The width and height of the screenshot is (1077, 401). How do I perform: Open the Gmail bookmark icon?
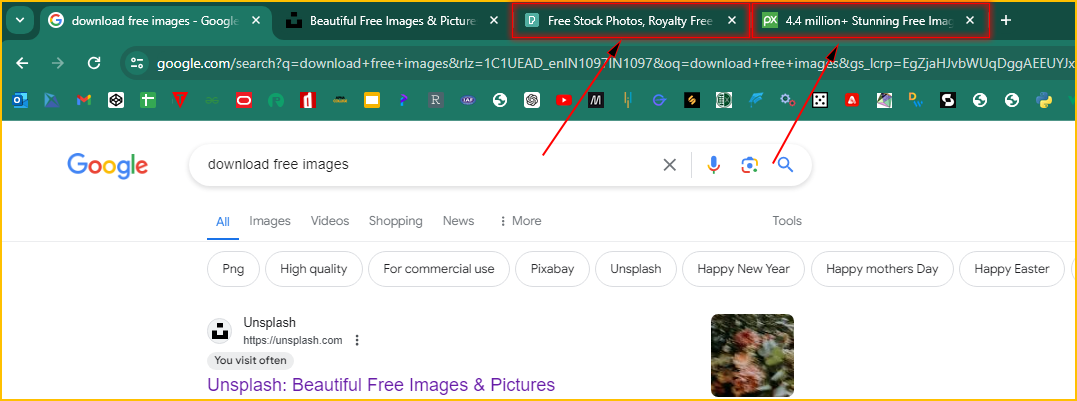(x=84, y=100)
